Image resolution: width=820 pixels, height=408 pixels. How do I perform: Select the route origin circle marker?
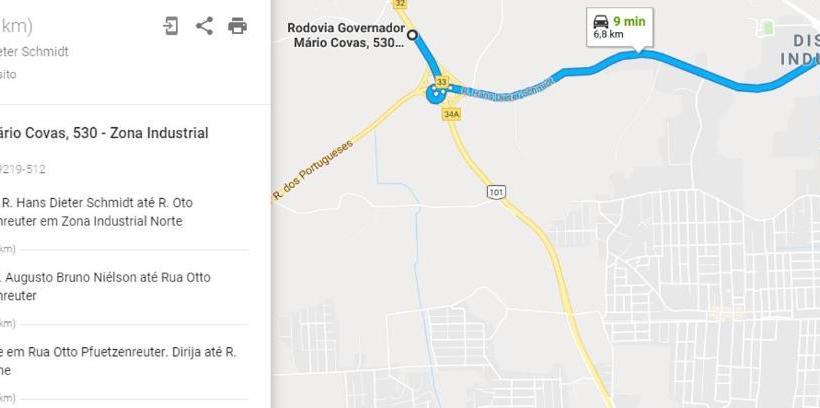413,35
